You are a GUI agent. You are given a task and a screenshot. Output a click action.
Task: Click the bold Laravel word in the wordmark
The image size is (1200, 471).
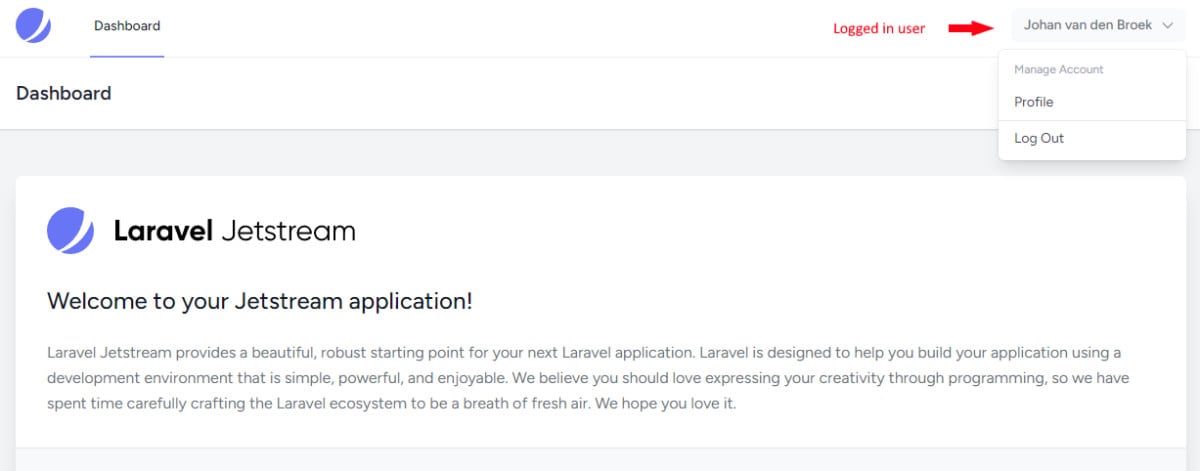[x=163, y=231]
